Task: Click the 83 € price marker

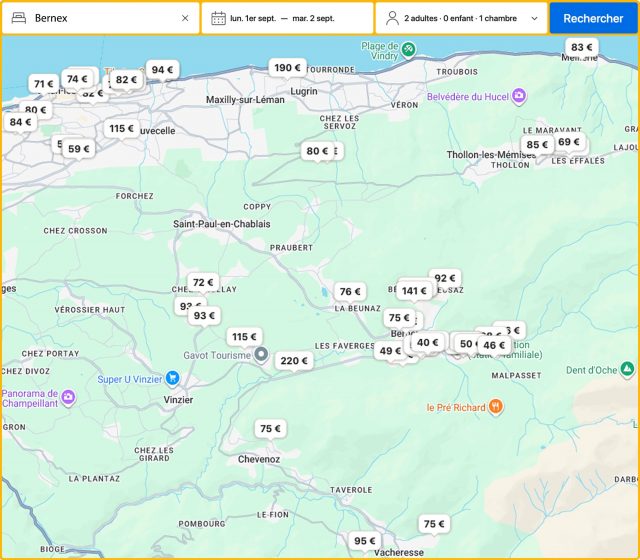Action: click(x=581, y=47)
